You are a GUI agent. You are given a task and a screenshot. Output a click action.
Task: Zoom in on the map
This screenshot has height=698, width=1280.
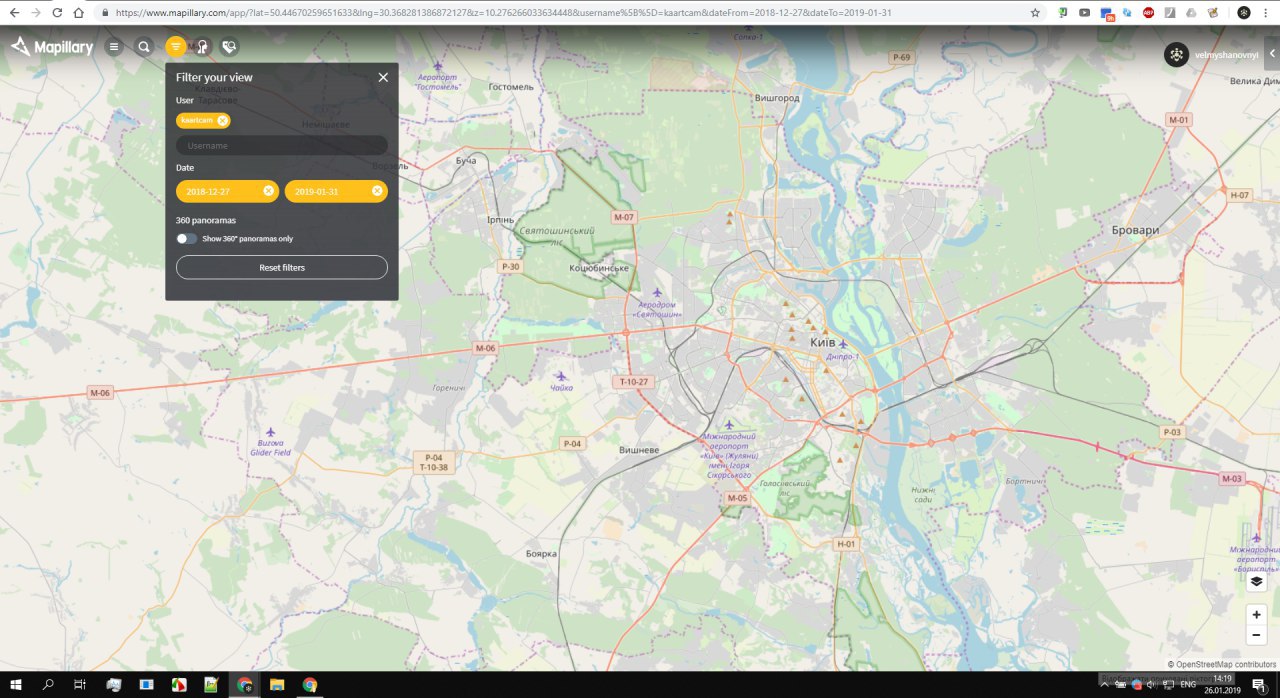pos(1257,615)
